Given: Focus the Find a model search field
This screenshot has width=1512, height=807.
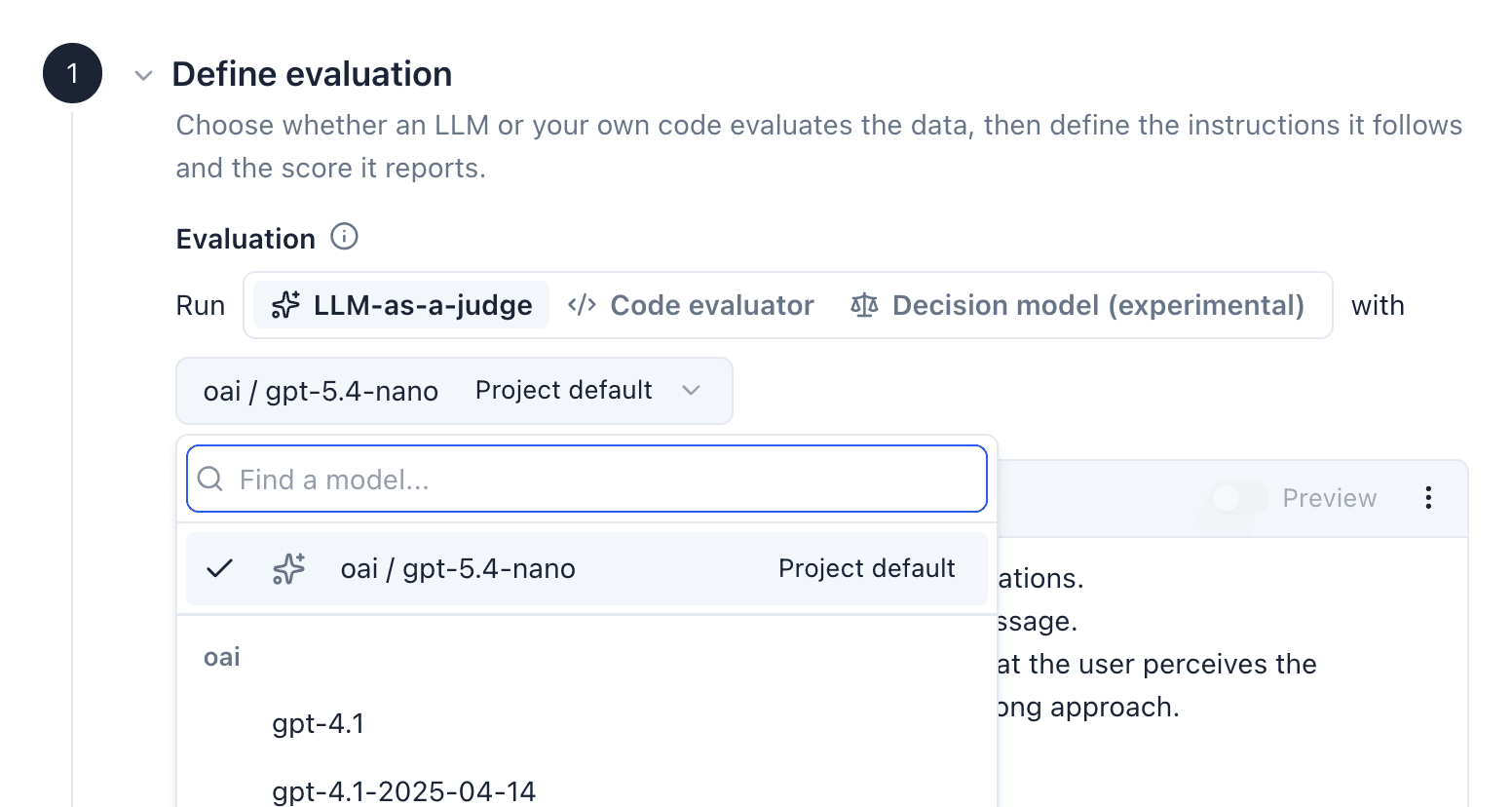Looking at the screenshot, I should 586,479.
